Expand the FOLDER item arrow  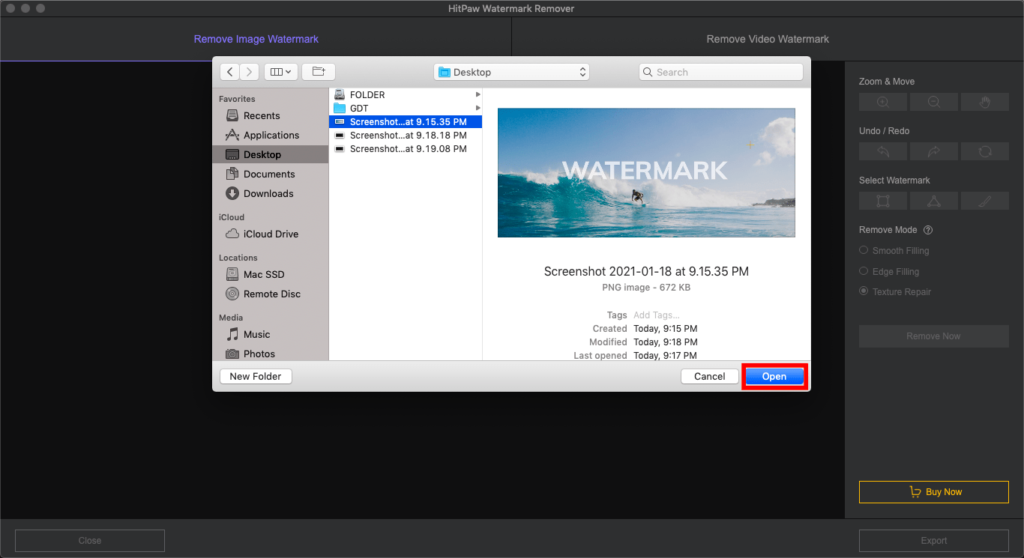[x=478, y=95]
